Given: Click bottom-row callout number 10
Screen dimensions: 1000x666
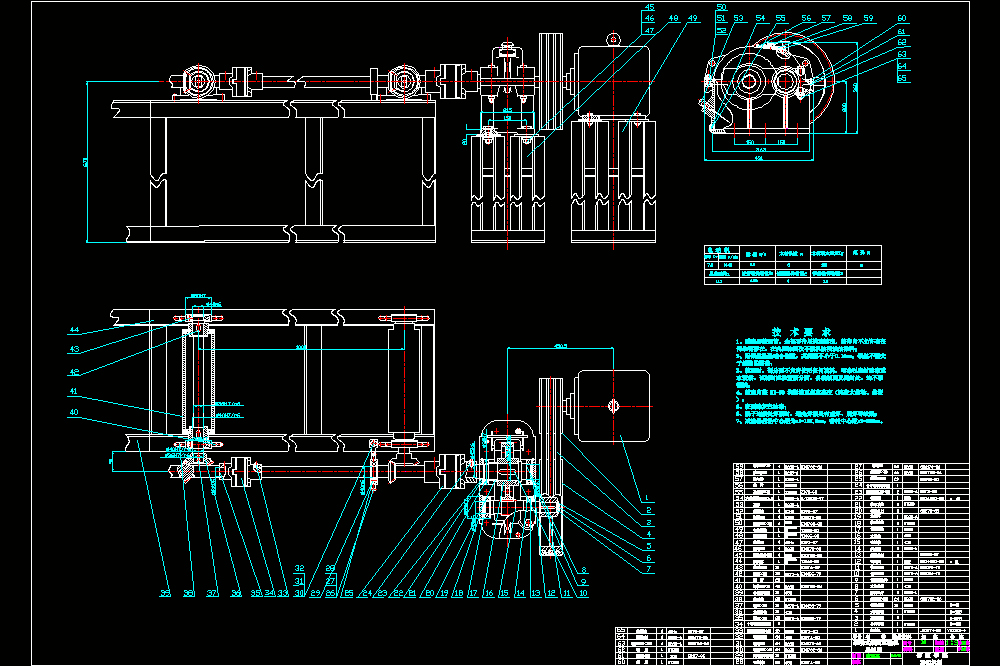Looking at the screenshot, I should point(583,593).
